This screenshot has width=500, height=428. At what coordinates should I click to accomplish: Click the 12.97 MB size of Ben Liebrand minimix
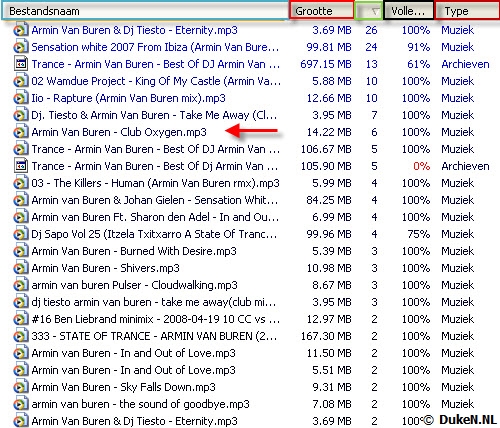(x=329, y=319)
